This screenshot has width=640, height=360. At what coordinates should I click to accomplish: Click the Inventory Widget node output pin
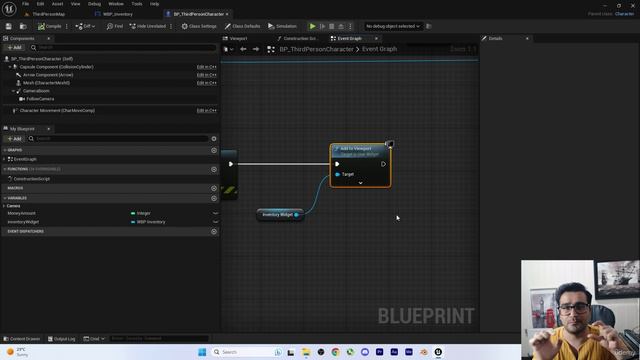click(297, 215)
